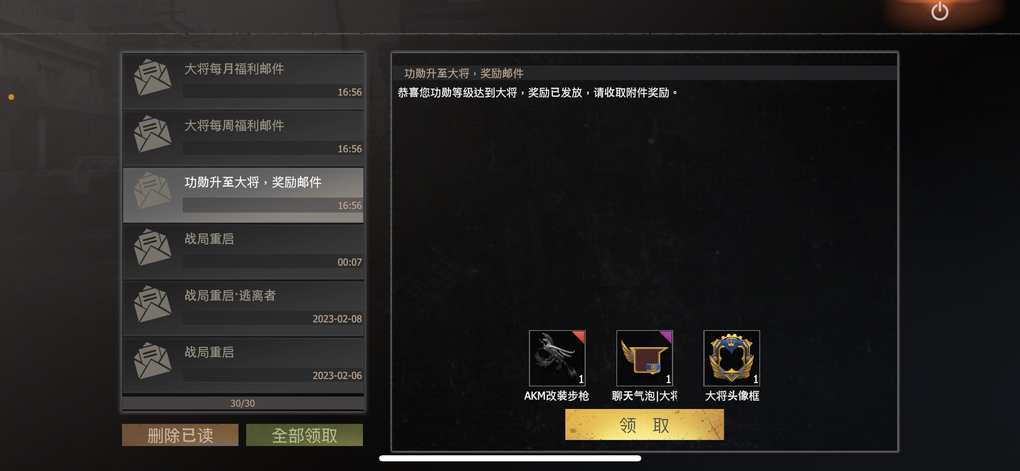The width and height of the screenshot is (1020, 471).
Task: Select the 大将头像框 avatar frame icon
Action: 731,358
